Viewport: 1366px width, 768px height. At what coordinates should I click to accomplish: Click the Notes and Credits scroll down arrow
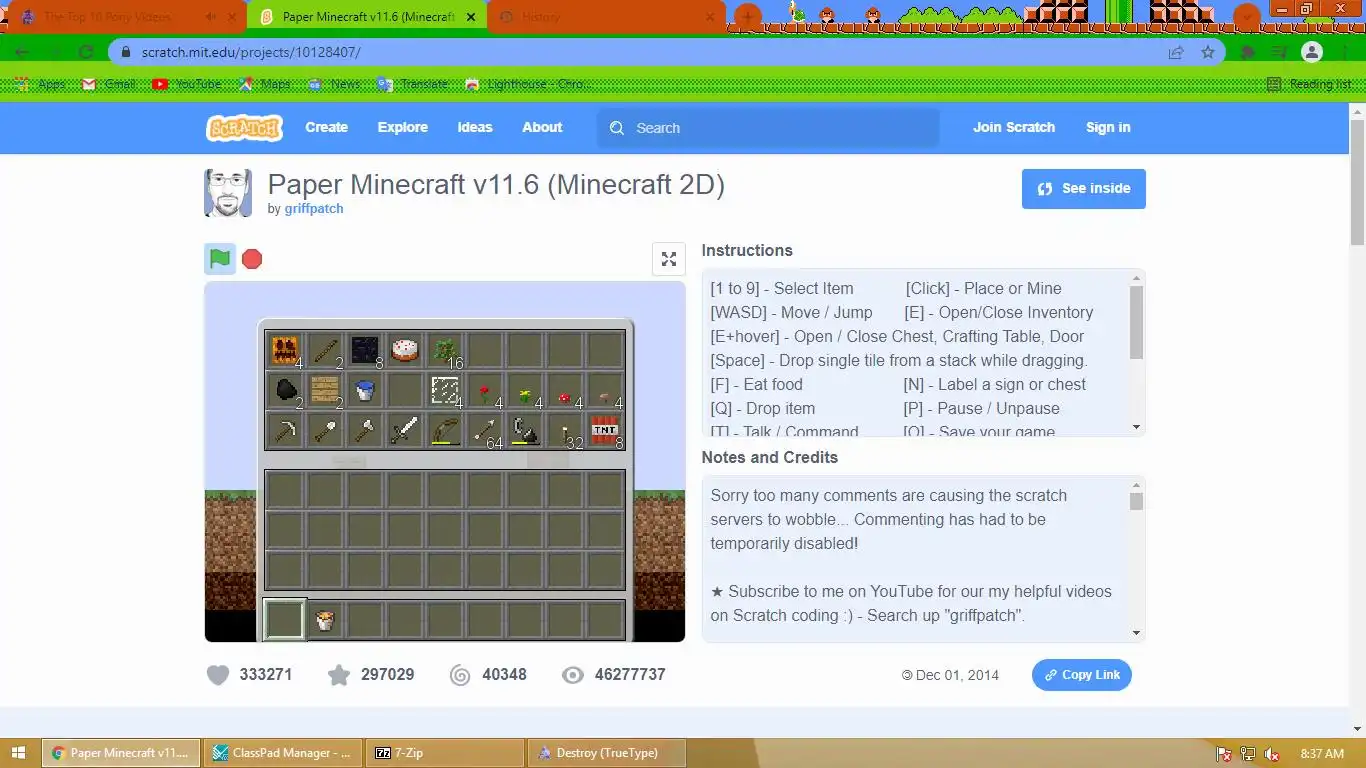pyautogui.click(x=1136, y=632)
